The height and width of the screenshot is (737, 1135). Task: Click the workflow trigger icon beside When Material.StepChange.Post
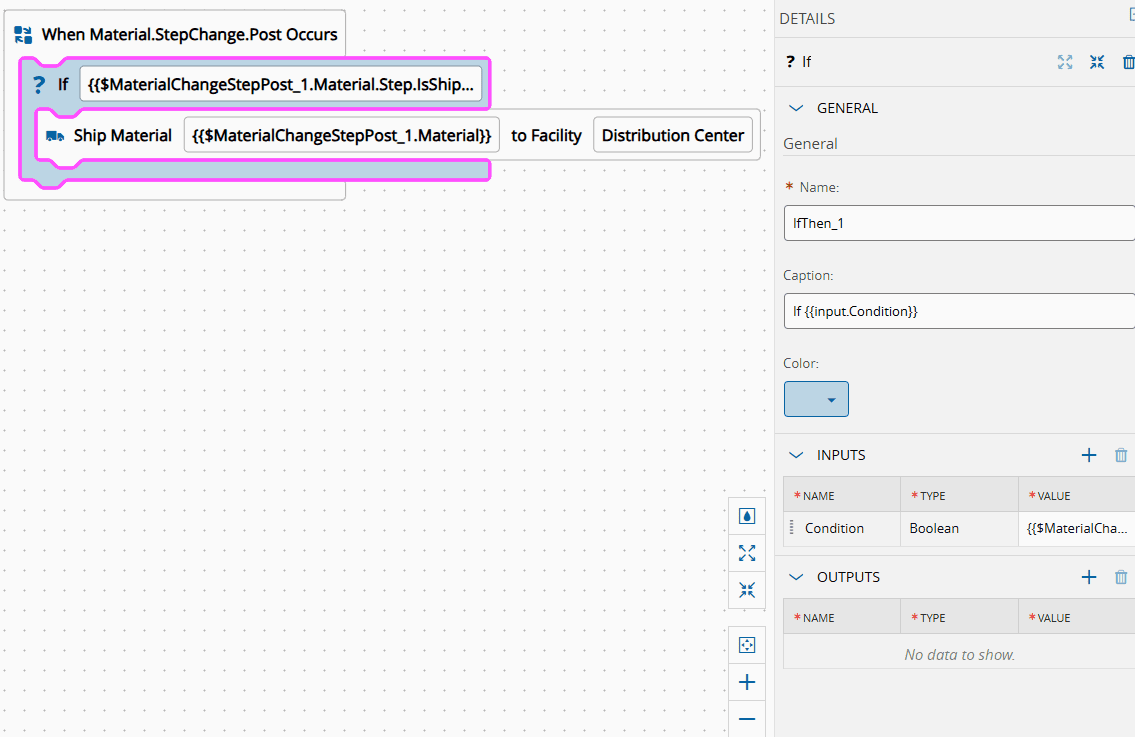coord(23,35)
